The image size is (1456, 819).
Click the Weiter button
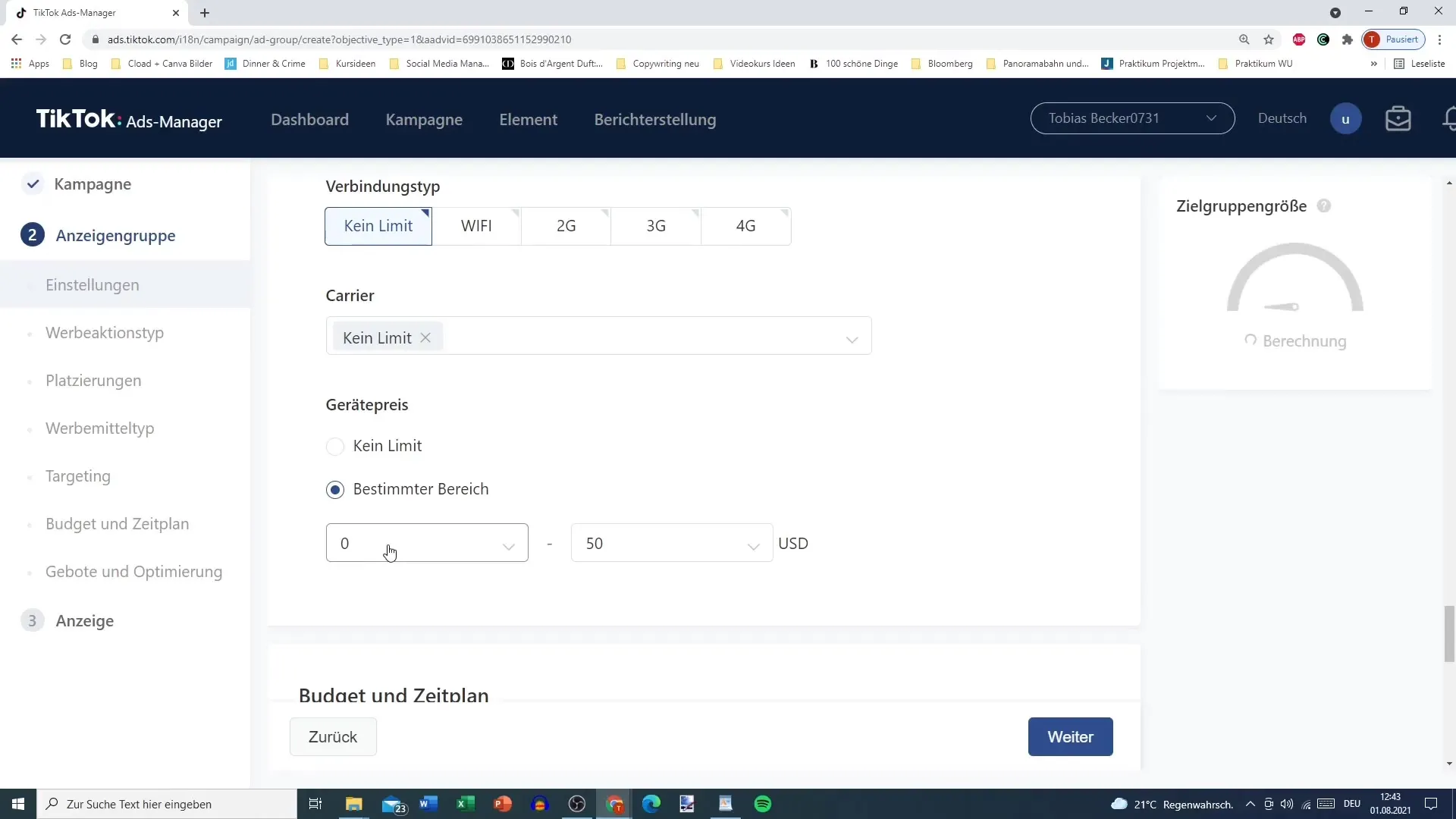click(x=1070, y=737)
